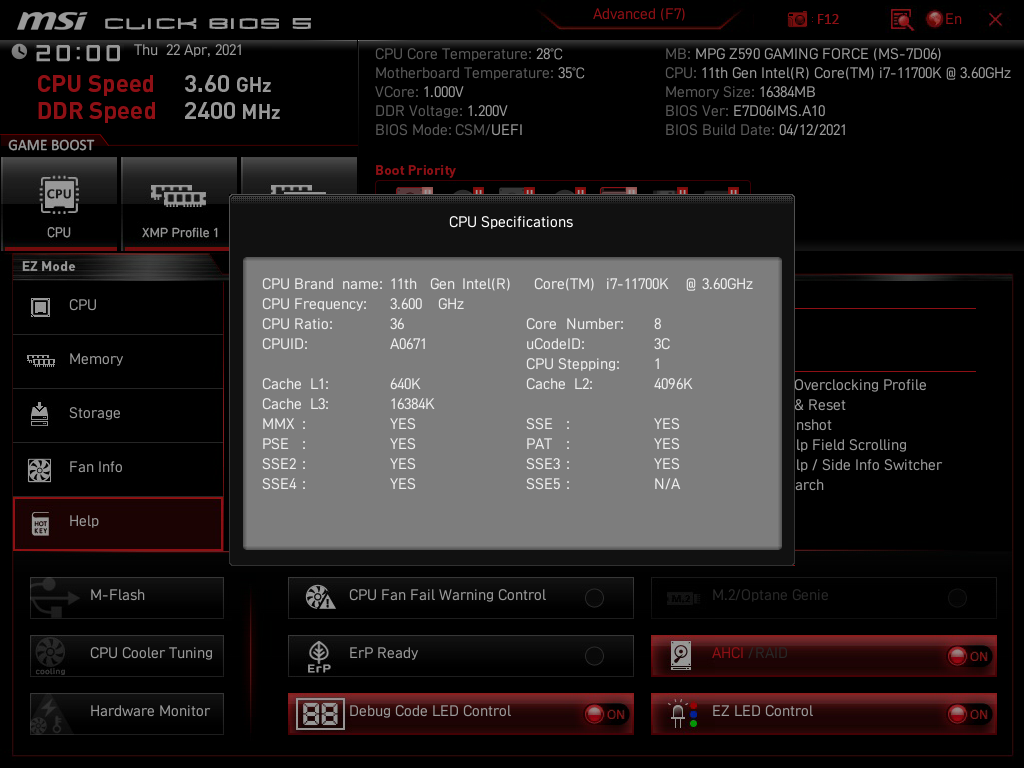Screen dimensions: 1024x768
Task: Click the Help hot key icon
Action: coord(40,524)
